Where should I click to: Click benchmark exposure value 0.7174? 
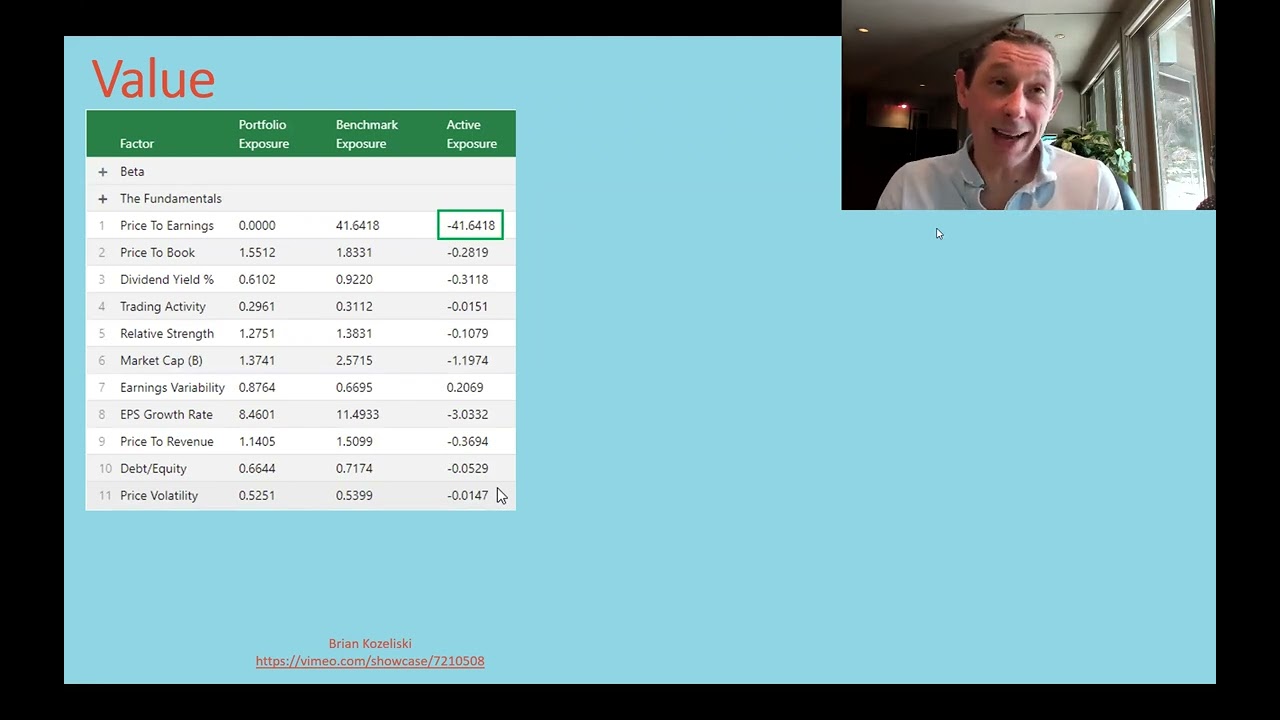tap(354, 469)
